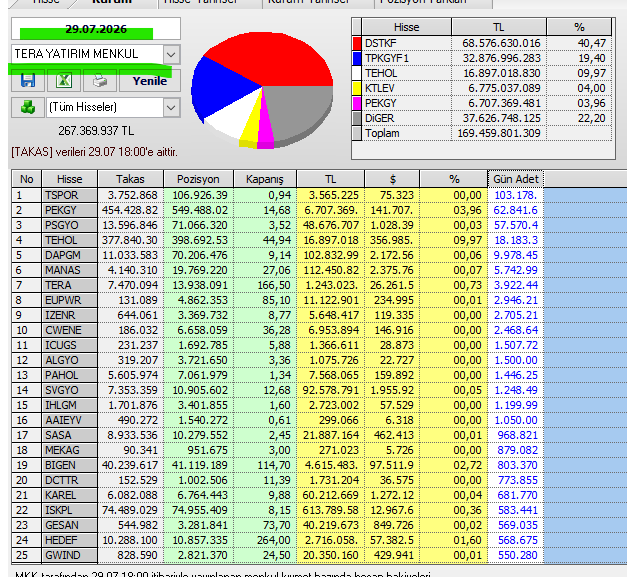Select the MEKAG ticker cell

(70, 450)
